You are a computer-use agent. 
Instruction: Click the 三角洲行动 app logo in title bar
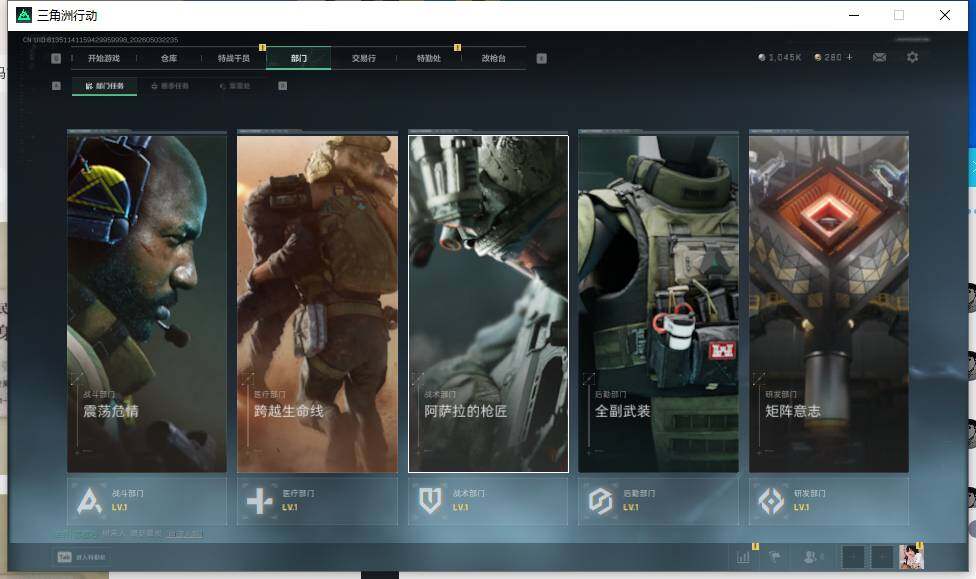tap(24, 15)
